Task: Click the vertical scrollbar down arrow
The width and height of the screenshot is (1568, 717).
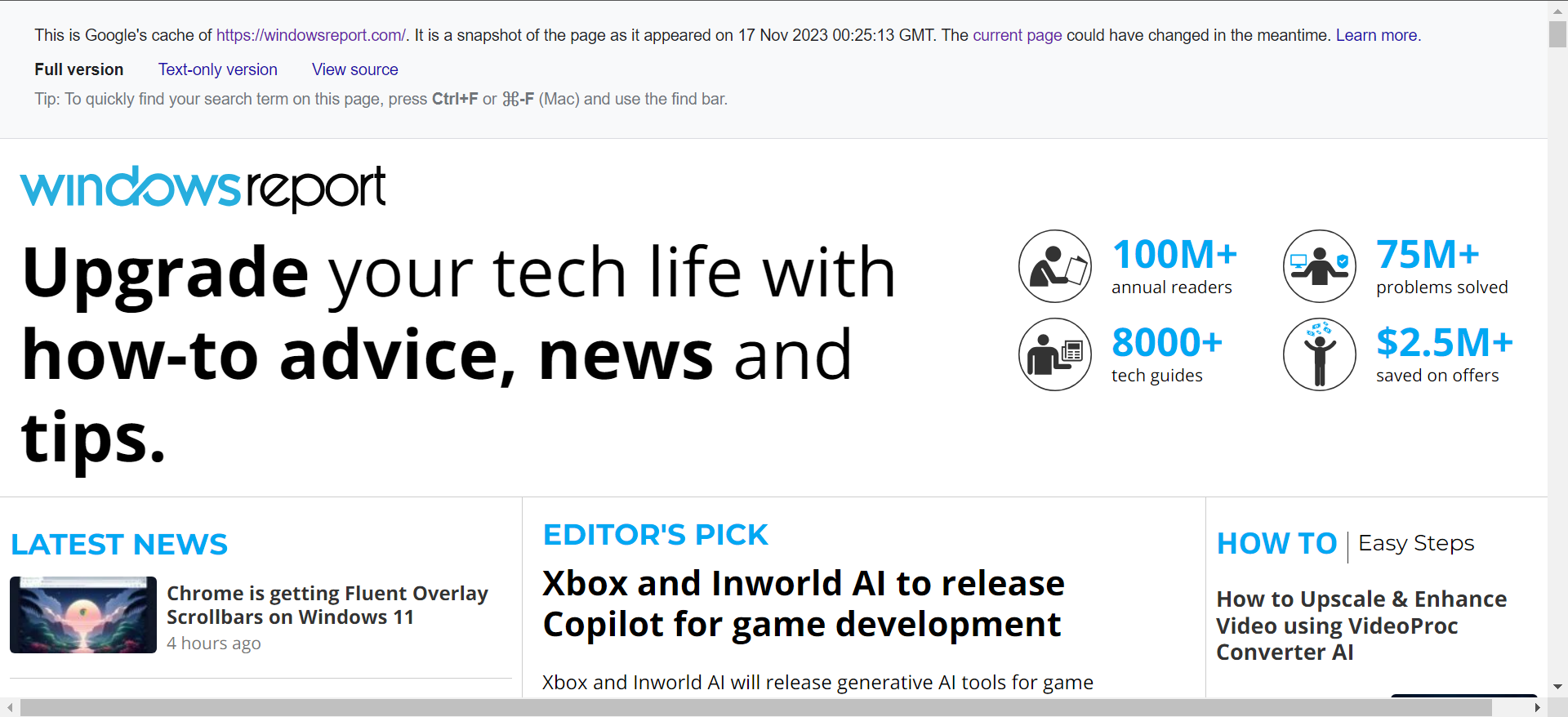Action: [1557, 688]
